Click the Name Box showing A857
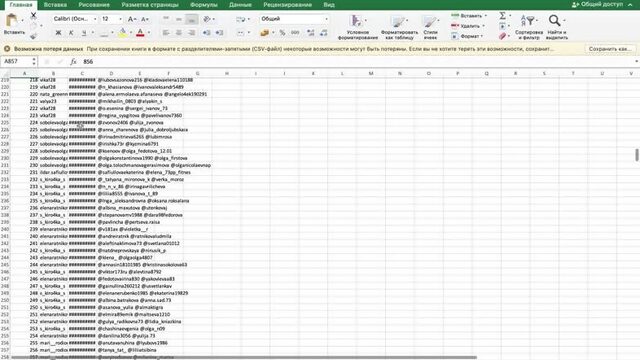The image size is (640, 360). [x=16, y=62]
